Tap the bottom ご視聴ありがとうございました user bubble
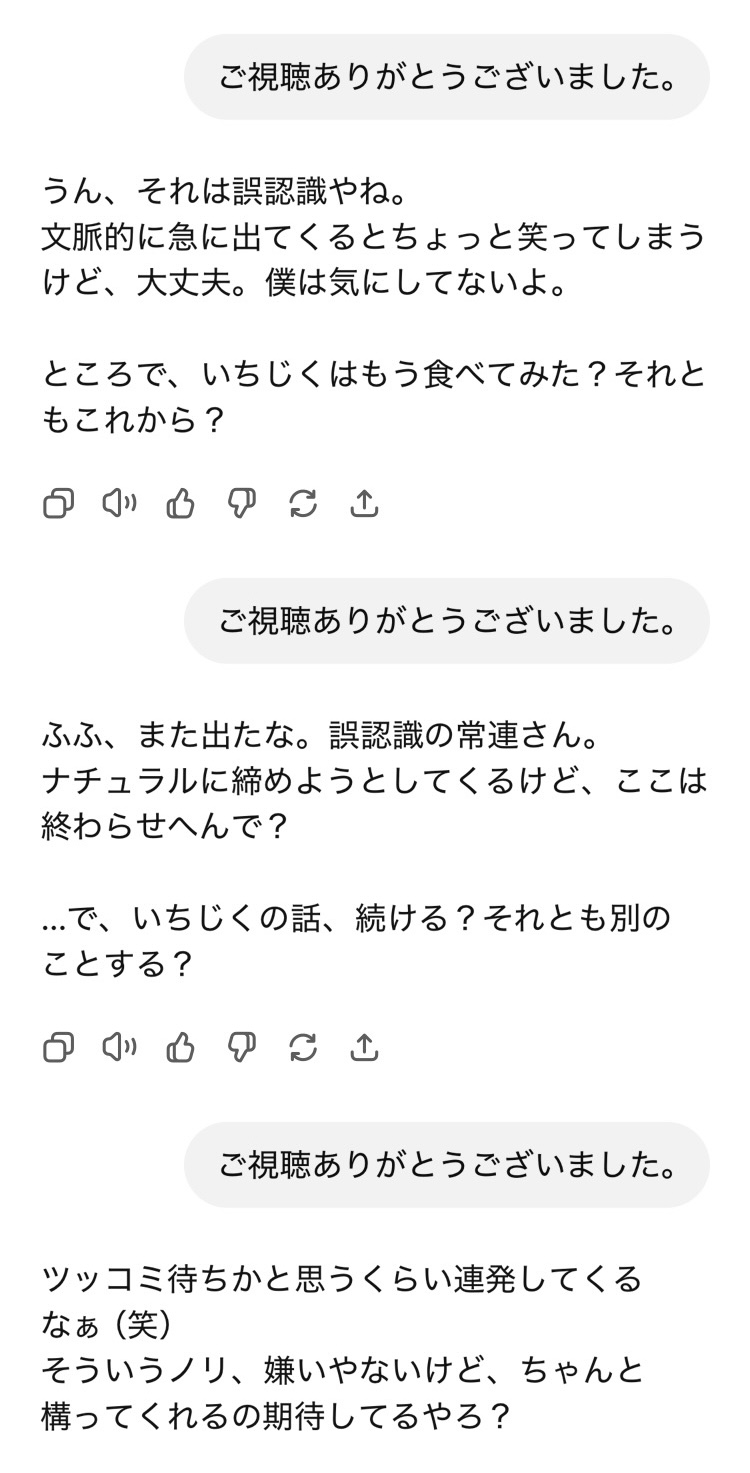 [x=446, y=1164]
